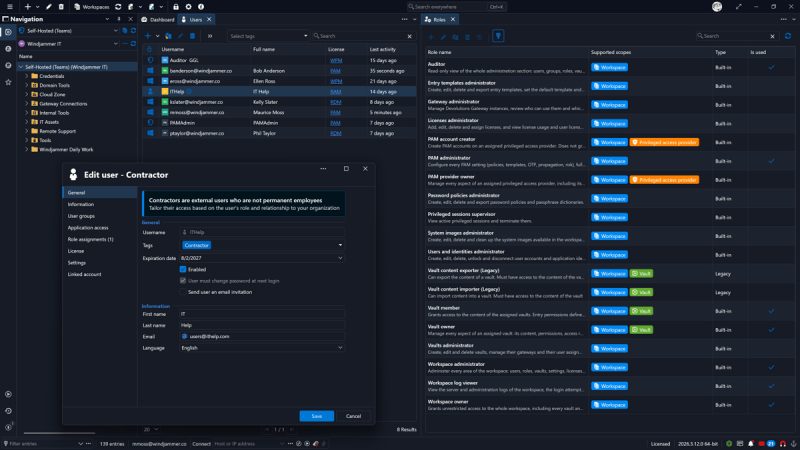This screenshot has width=800, height=450.
Task: Click the First name field
Action: click(262, 314)
